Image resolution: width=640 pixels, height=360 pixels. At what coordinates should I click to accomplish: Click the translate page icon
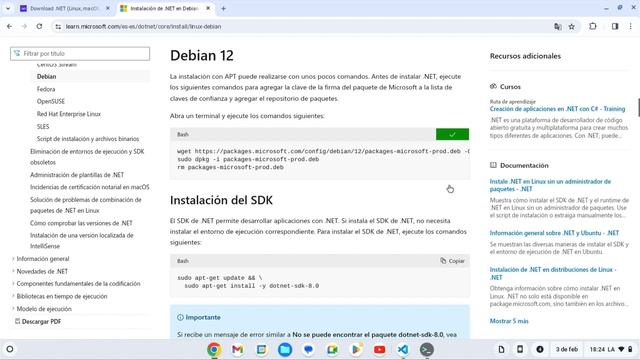[x=558, y=26]
